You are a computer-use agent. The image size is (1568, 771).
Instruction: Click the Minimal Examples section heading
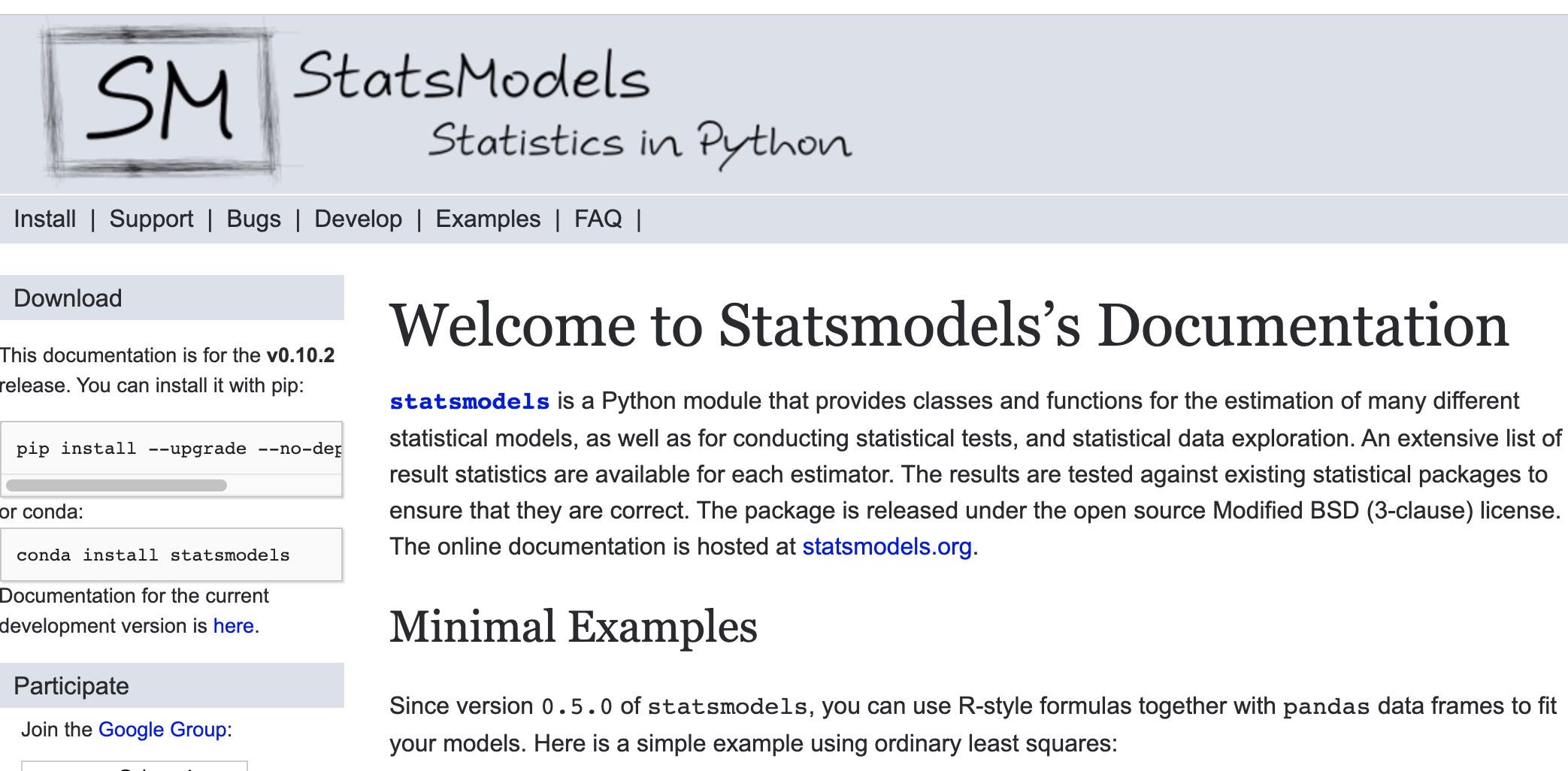[573, 627]
